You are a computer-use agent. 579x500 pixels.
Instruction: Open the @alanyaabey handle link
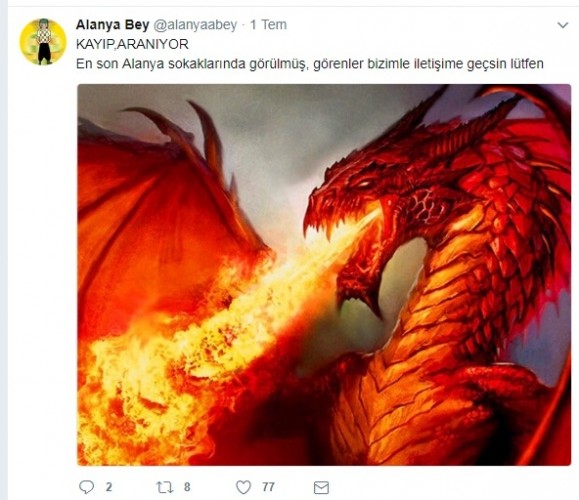click(x=195, y=25)
